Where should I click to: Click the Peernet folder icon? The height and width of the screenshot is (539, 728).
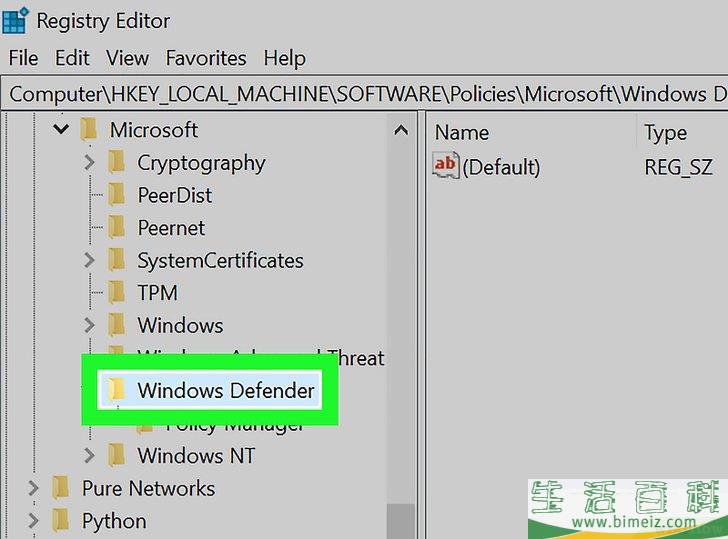117,227
